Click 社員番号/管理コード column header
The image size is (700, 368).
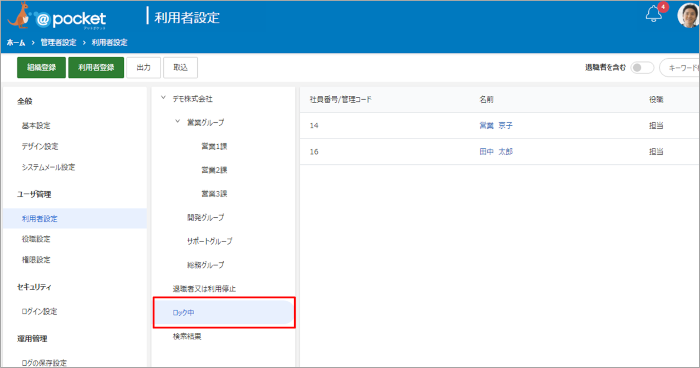click(341, 100)
